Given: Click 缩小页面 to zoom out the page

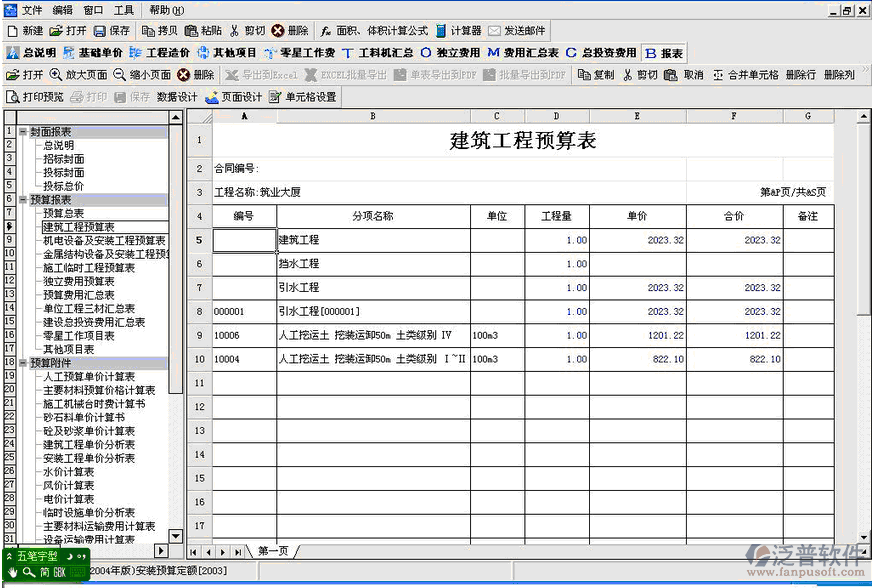Looking at the screenshot, I should tap(119, 75).
